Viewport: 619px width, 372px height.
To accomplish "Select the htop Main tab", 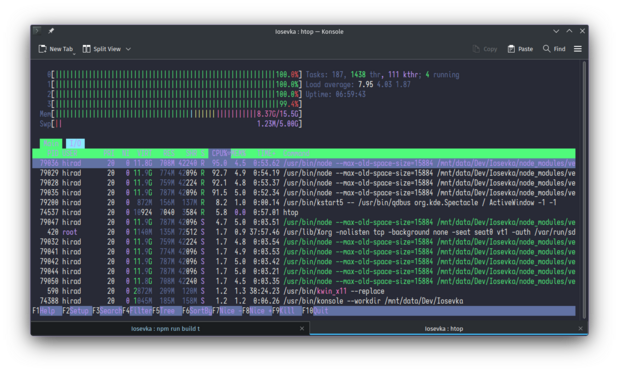I will 51,143.
